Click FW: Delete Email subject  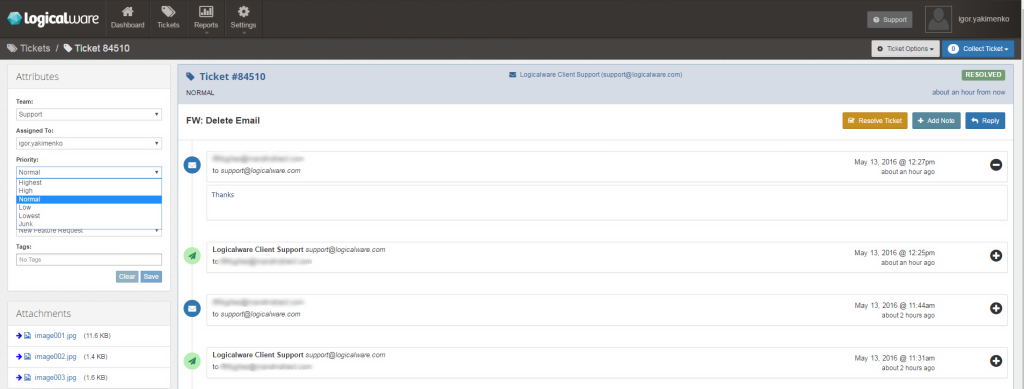[x=223, y=121]
